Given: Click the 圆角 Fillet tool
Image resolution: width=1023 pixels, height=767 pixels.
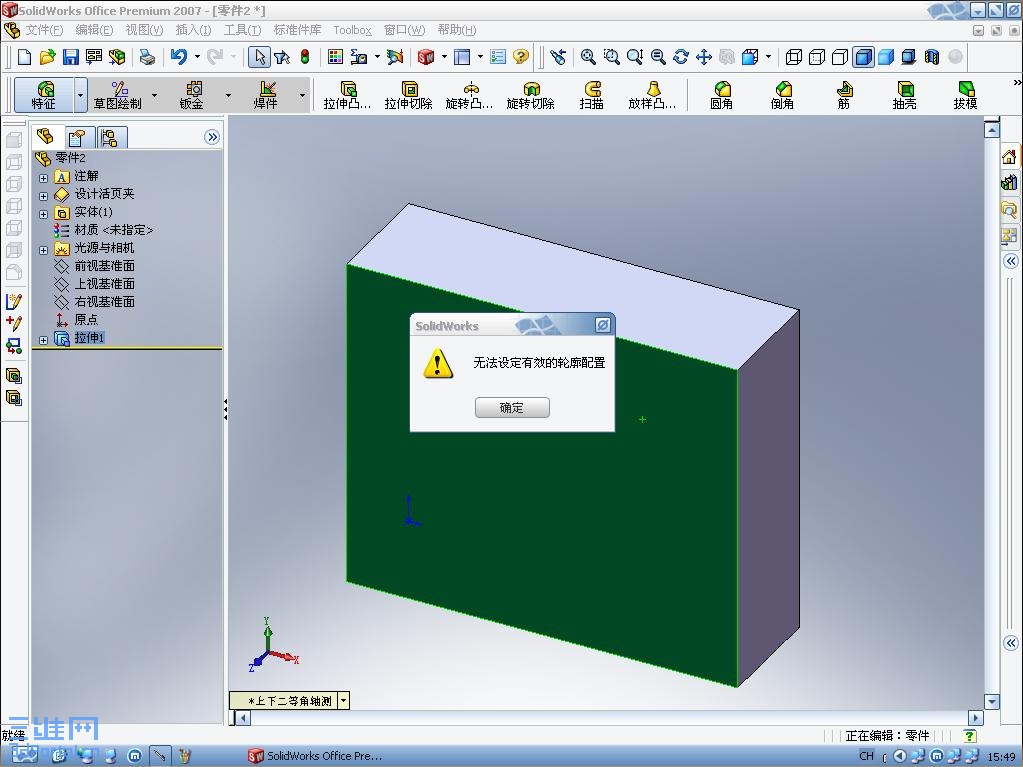Looking at the screenshot, I should 722,95.
